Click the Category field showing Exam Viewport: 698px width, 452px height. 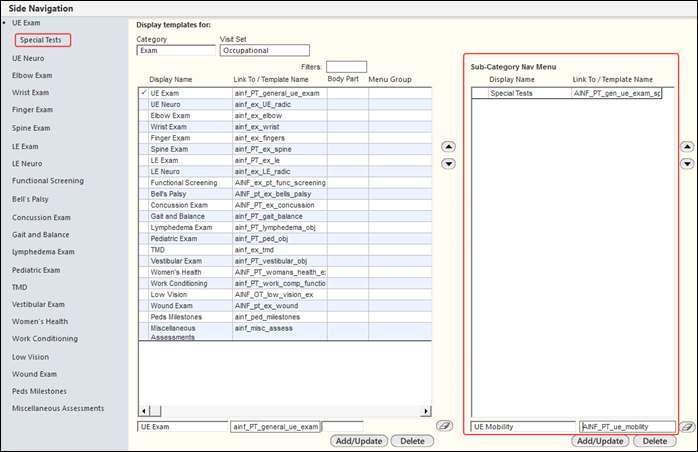click(176, 50)
